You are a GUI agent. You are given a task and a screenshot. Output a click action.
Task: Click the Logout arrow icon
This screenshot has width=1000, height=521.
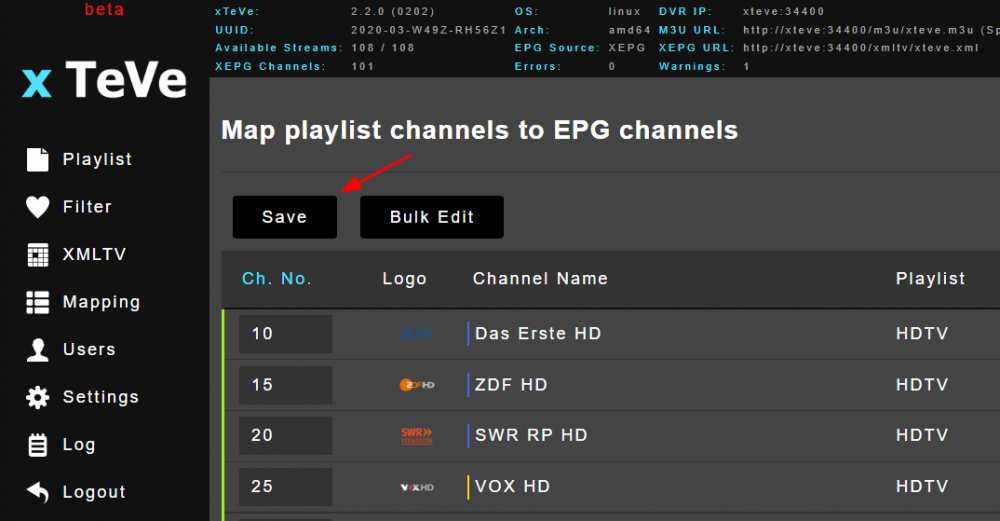coord(38,492)
